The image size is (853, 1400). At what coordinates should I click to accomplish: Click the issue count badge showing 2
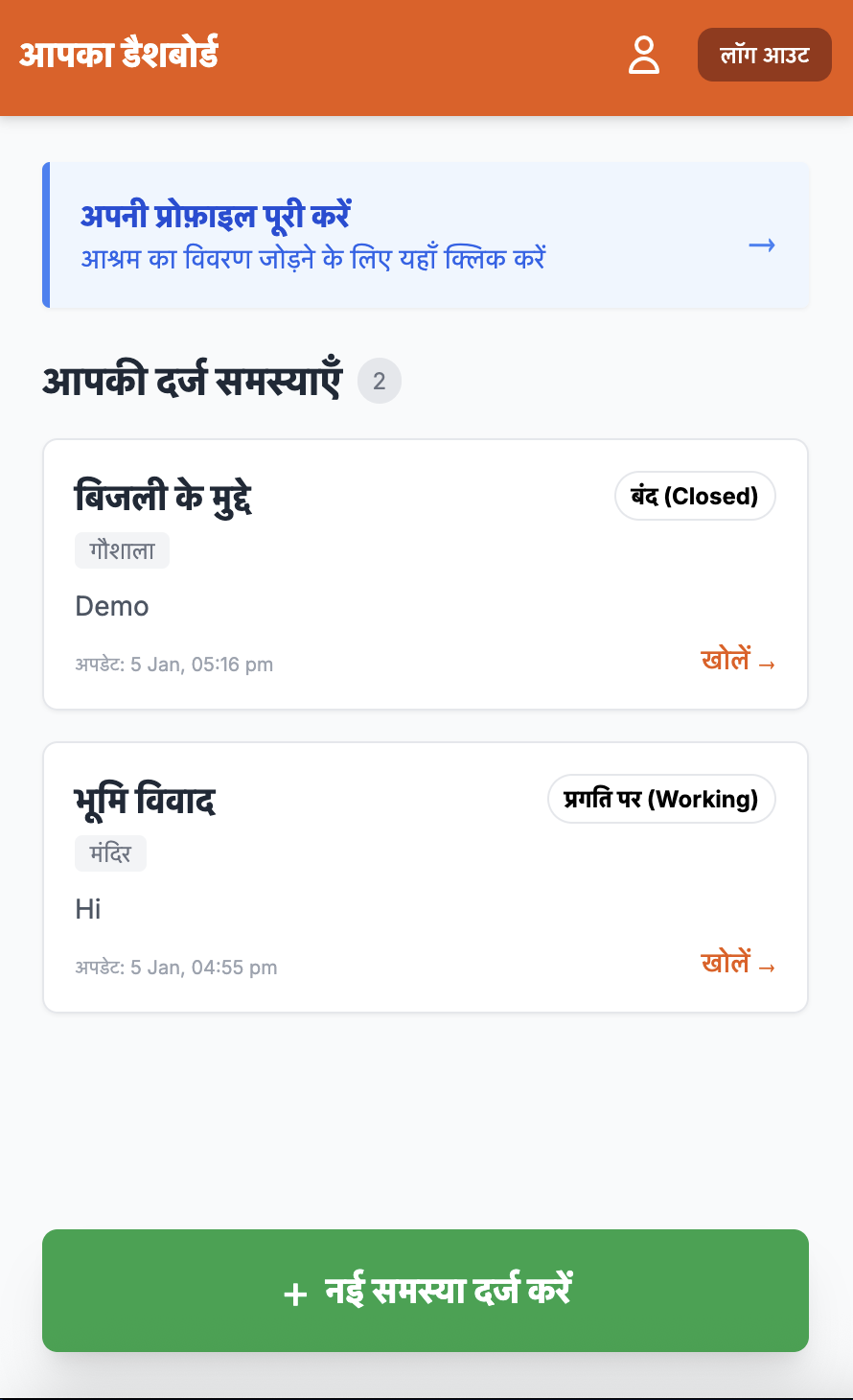click(x=380, y=382)
